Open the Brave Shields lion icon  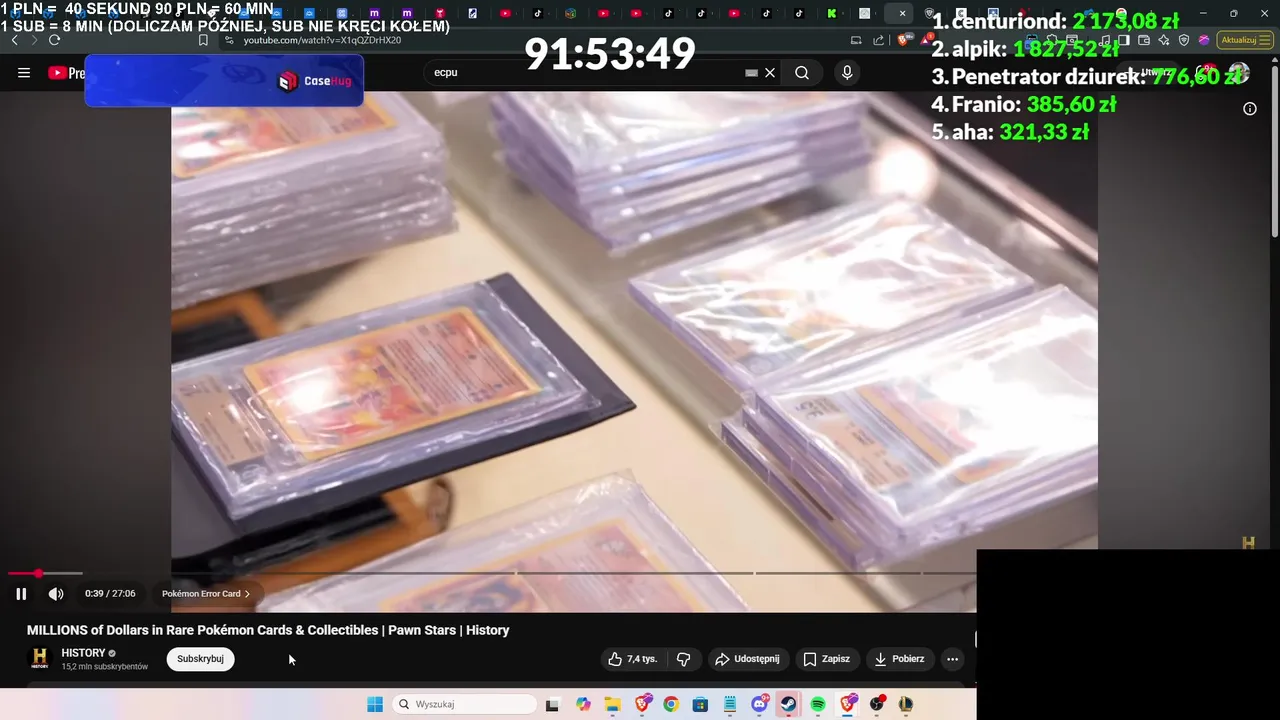903,40
